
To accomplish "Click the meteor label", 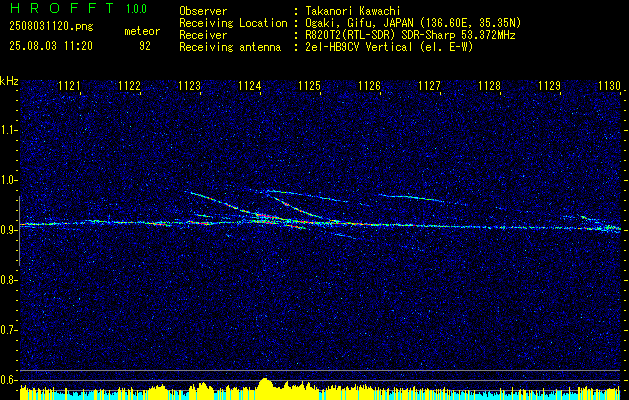I will point(142,31).
